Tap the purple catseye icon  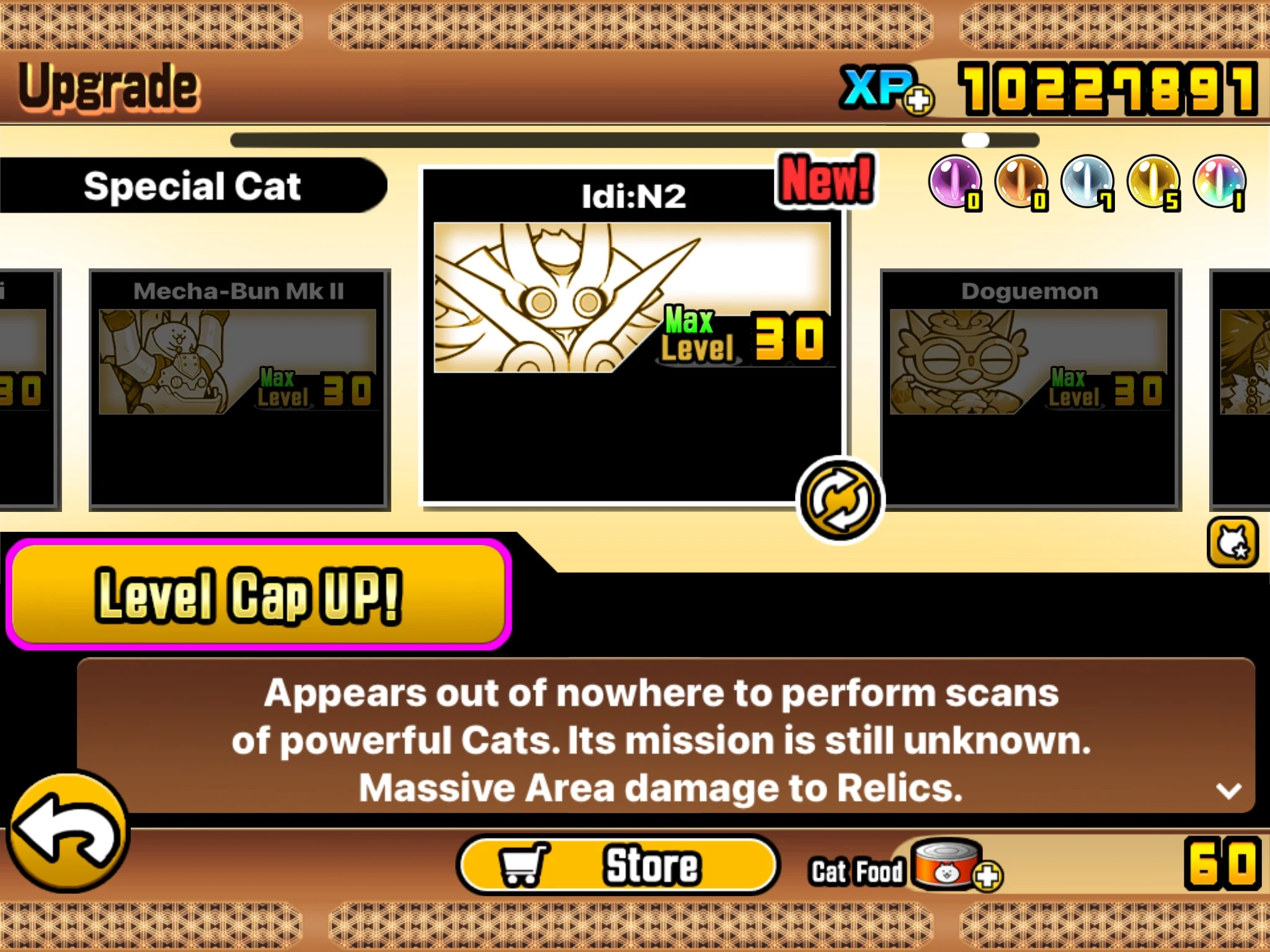pos(955,182)
